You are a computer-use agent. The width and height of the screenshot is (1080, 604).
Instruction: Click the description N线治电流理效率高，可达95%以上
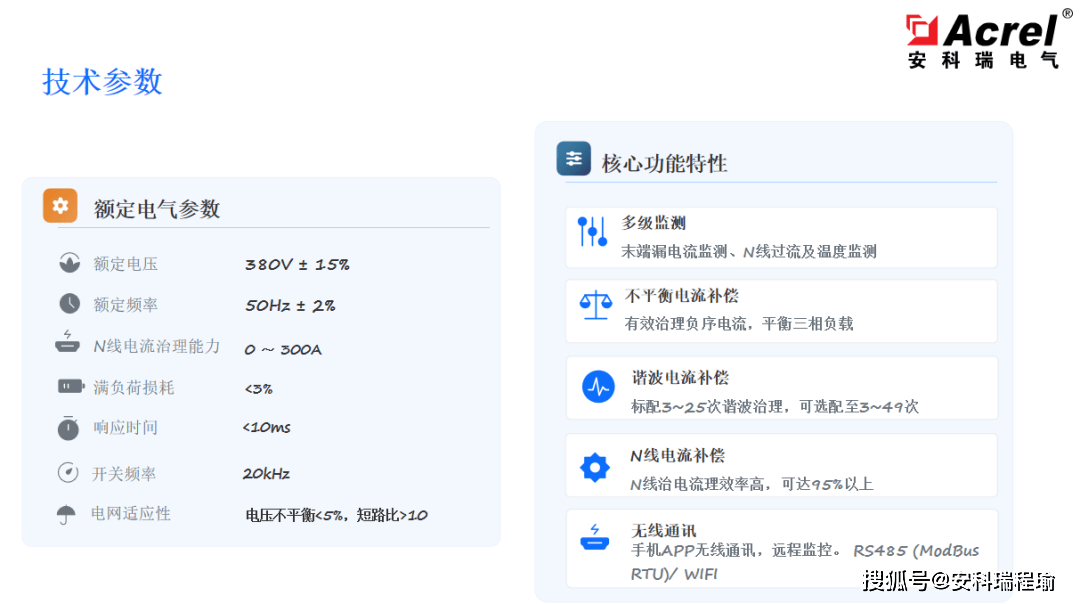click(752, 484)
